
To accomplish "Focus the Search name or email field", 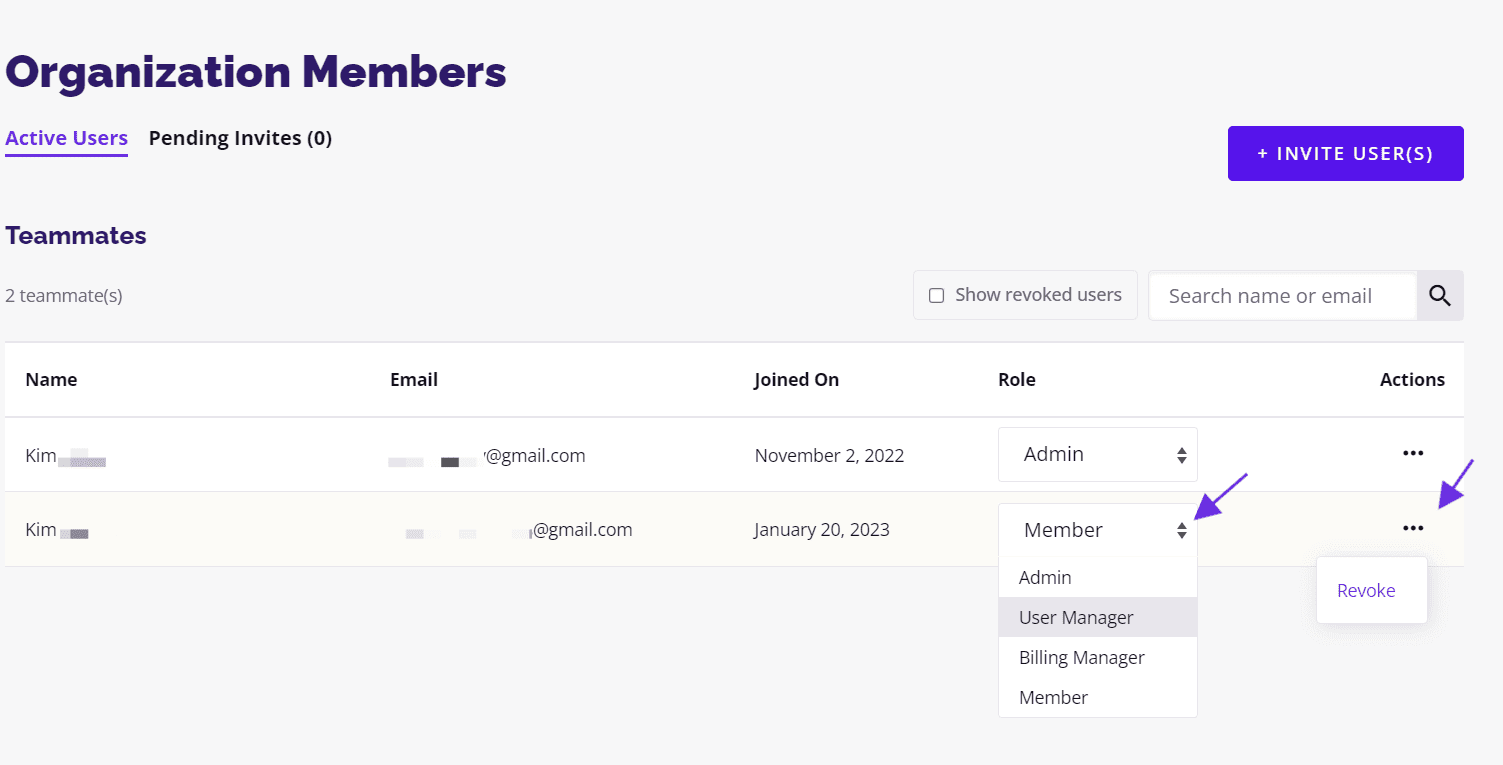I will 1283,296.
